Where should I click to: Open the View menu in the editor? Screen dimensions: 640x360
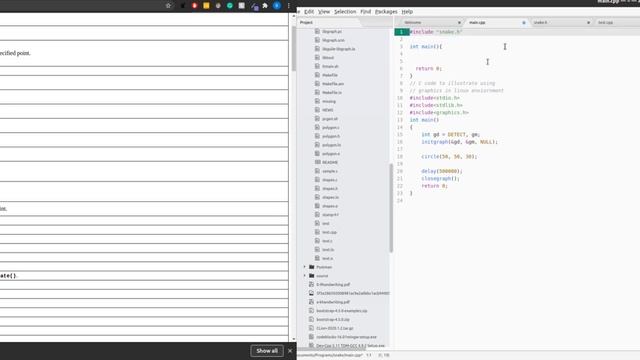(324, 12)
